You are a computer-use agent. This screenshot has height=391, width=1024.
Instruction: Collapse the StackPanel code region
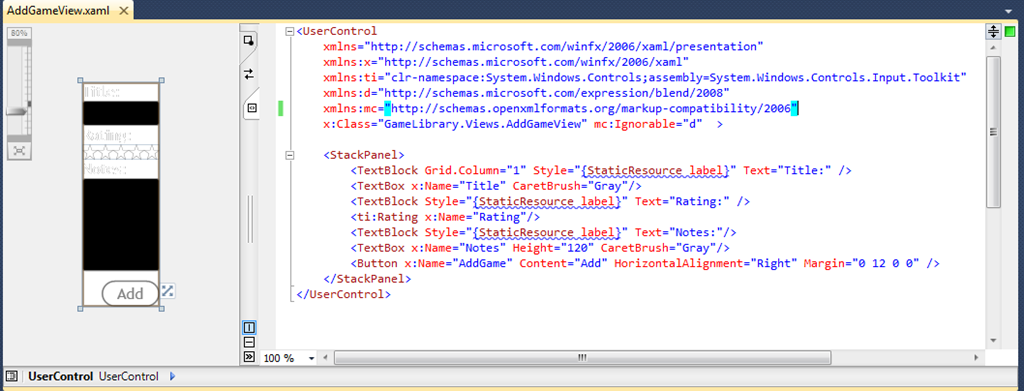289,155
